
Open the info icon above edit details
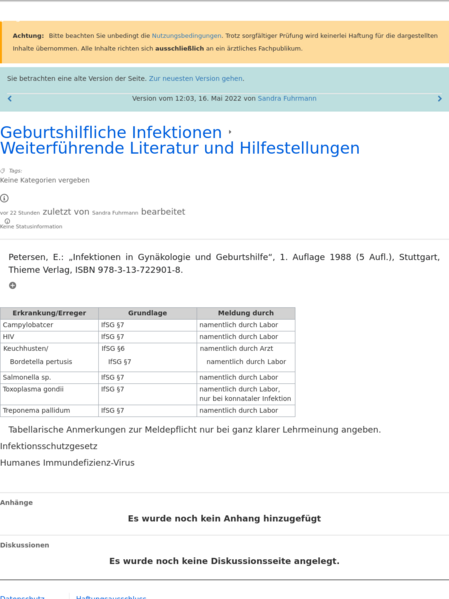tap(4, 198)
